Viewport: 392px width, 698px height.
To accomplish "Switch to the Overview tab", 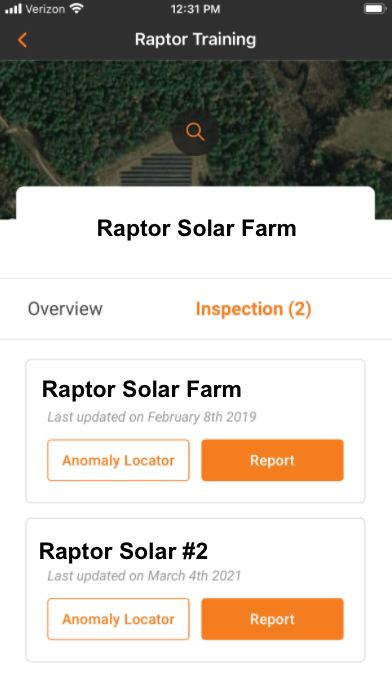I will pyautogui.click(x=65, y=308).
